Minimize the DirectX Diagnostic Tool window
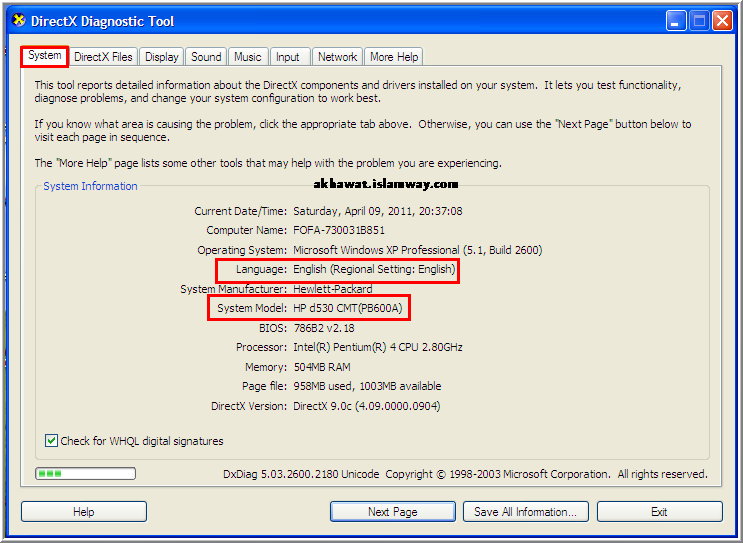This screenshot has width=743, height=543. (675, 20)
